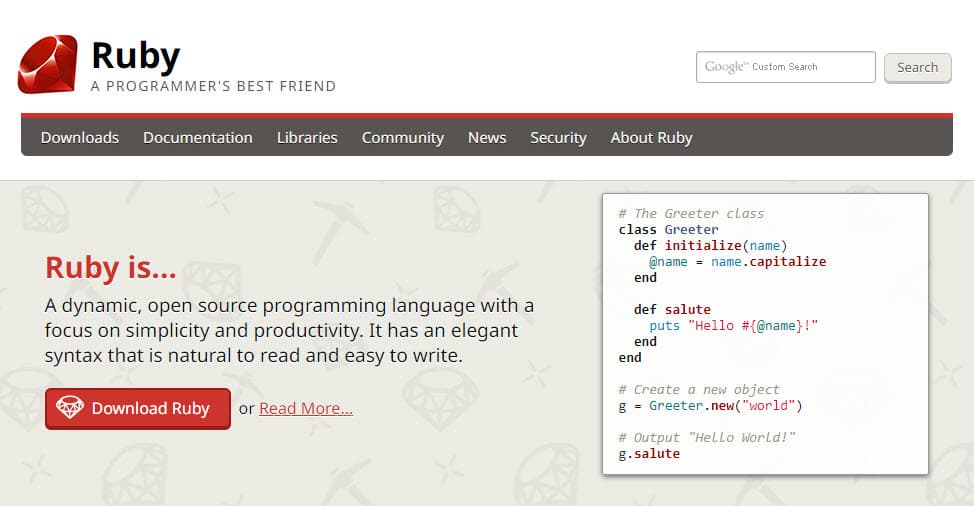Open the Community page
Viewport: 974px width, 506px height.
(x=403, y=138)
